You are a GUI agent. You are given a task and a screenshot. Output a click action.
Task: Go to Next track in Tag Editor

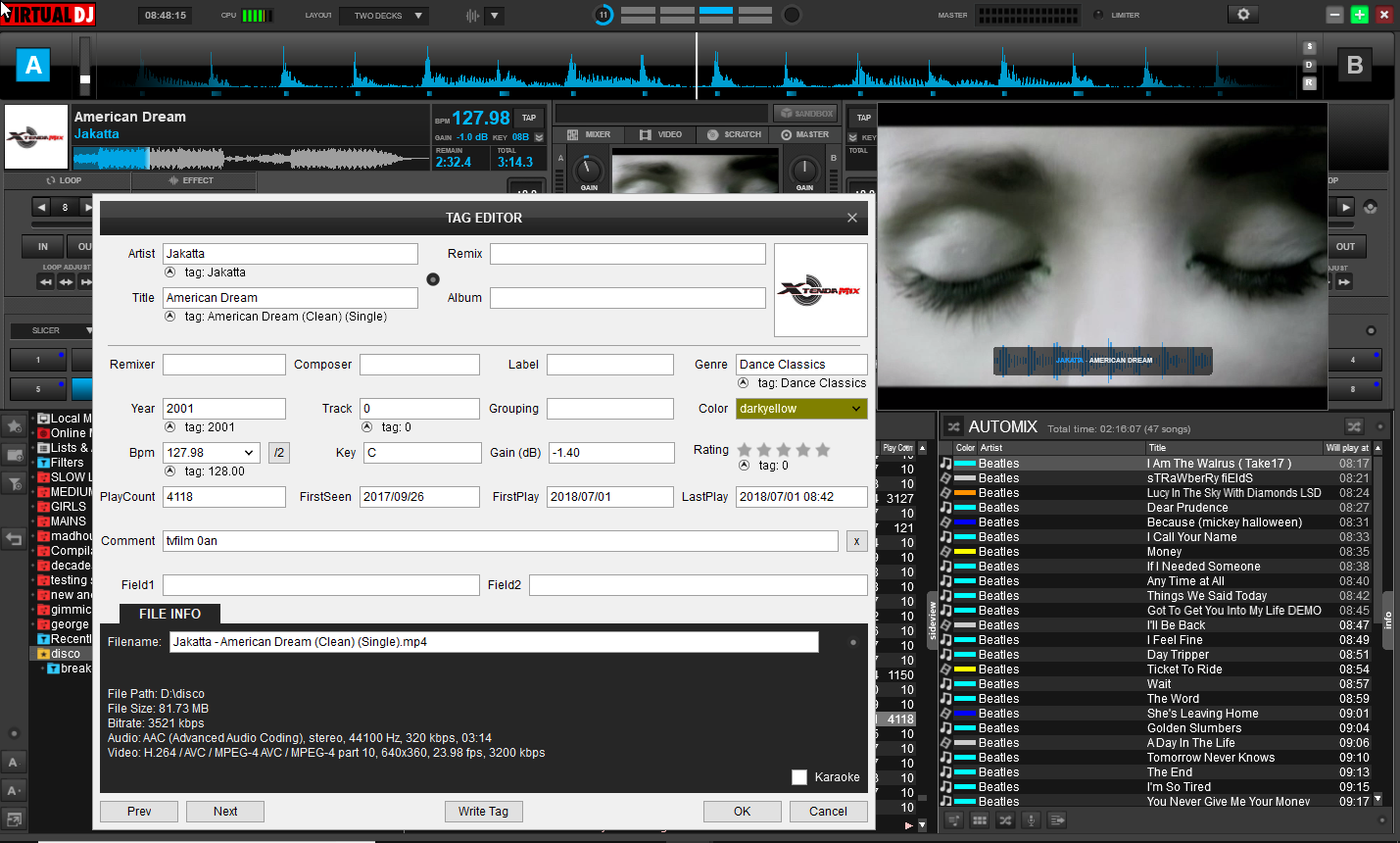(x=225, y=812)
